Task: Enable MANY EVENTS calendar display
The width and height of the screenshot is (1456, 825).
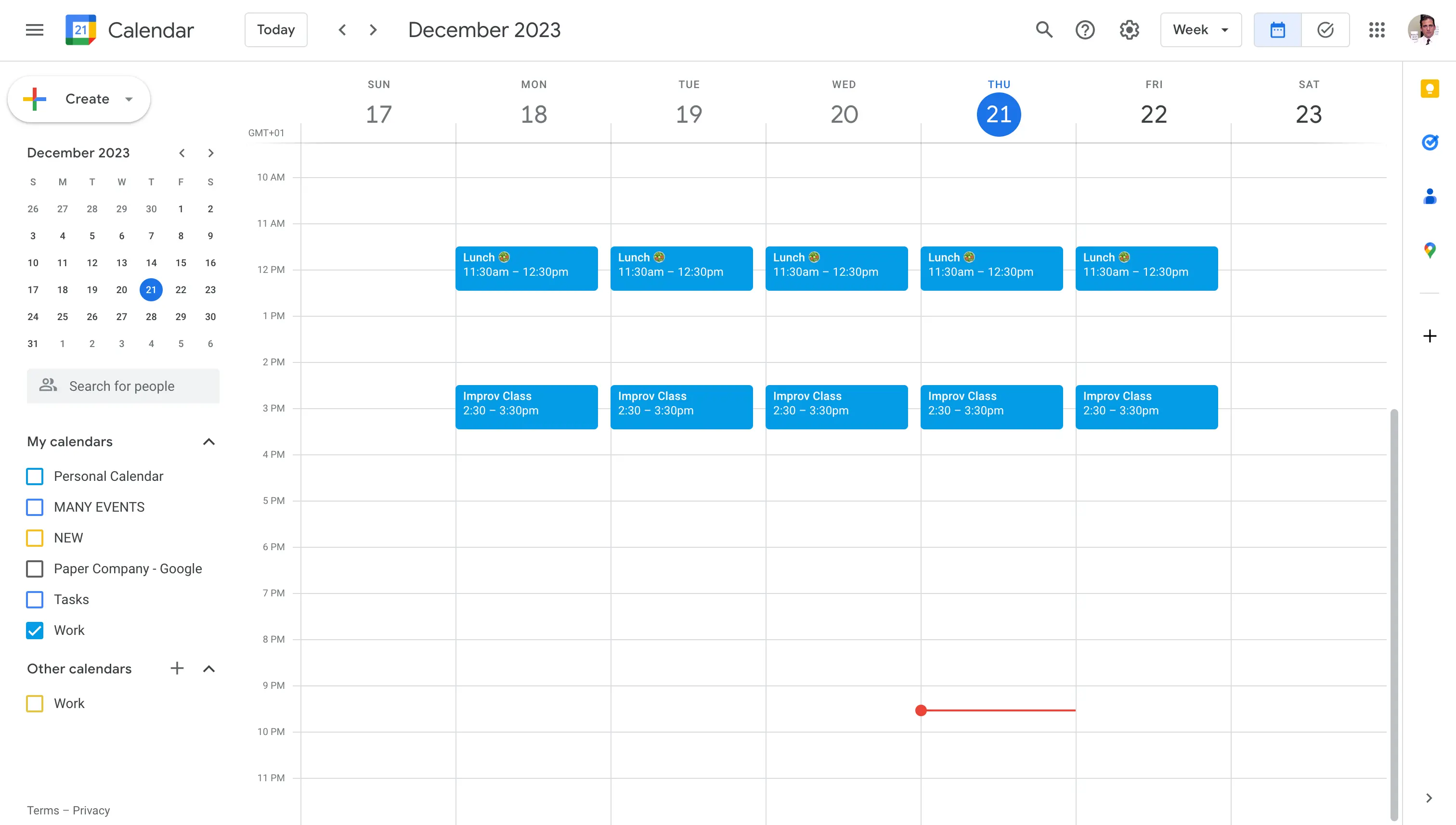Action: [x=35, y=507]
